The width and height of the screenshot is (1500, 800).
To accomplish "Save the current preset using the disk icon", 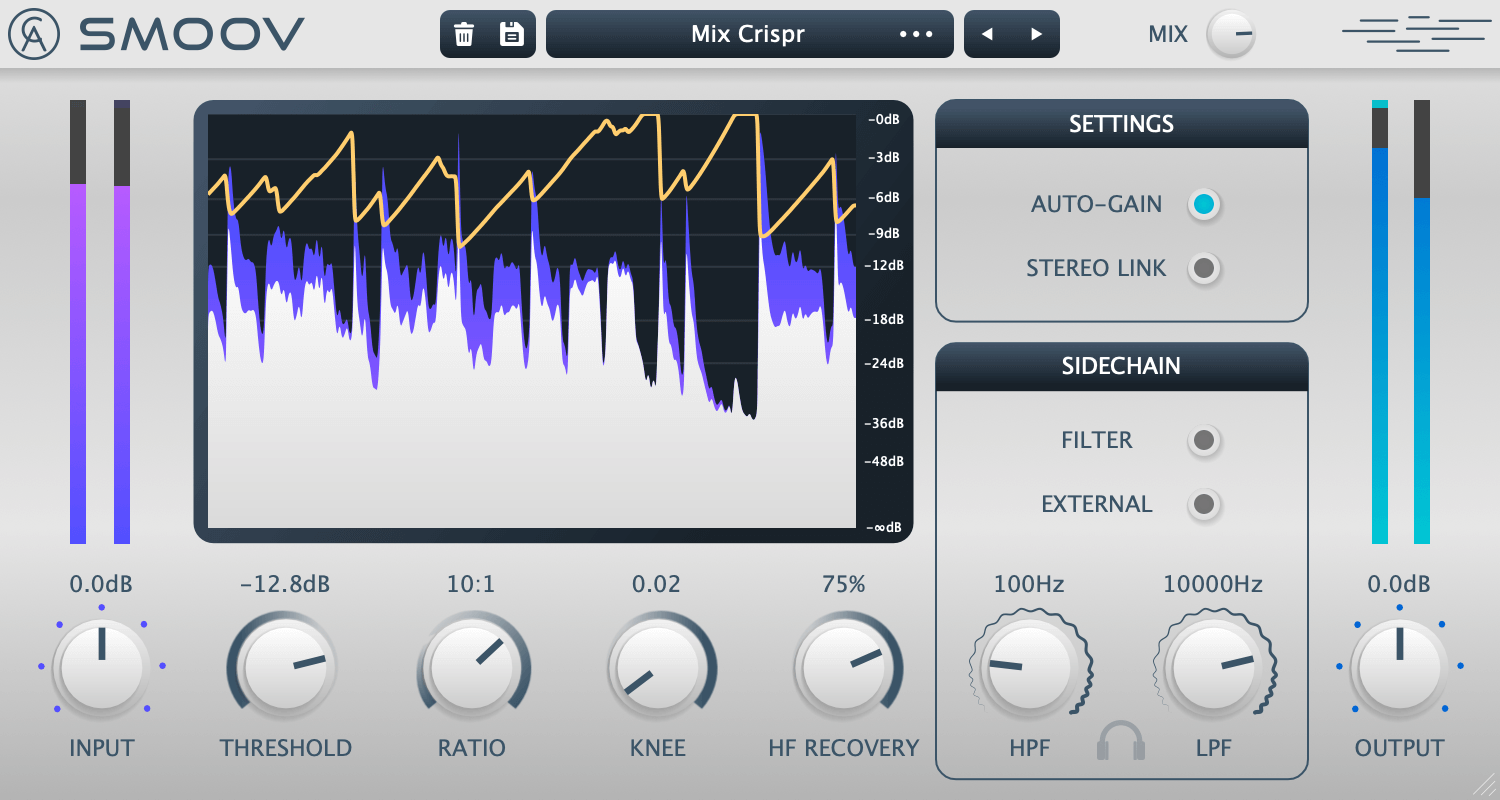I will pyautogui.click(x=511, y=33).
